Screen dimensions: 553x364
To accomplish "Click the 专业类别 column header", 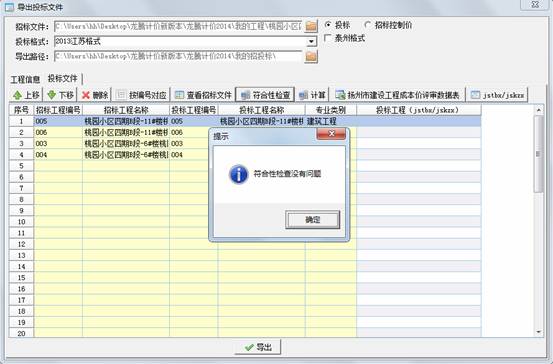I will (331, 110).
